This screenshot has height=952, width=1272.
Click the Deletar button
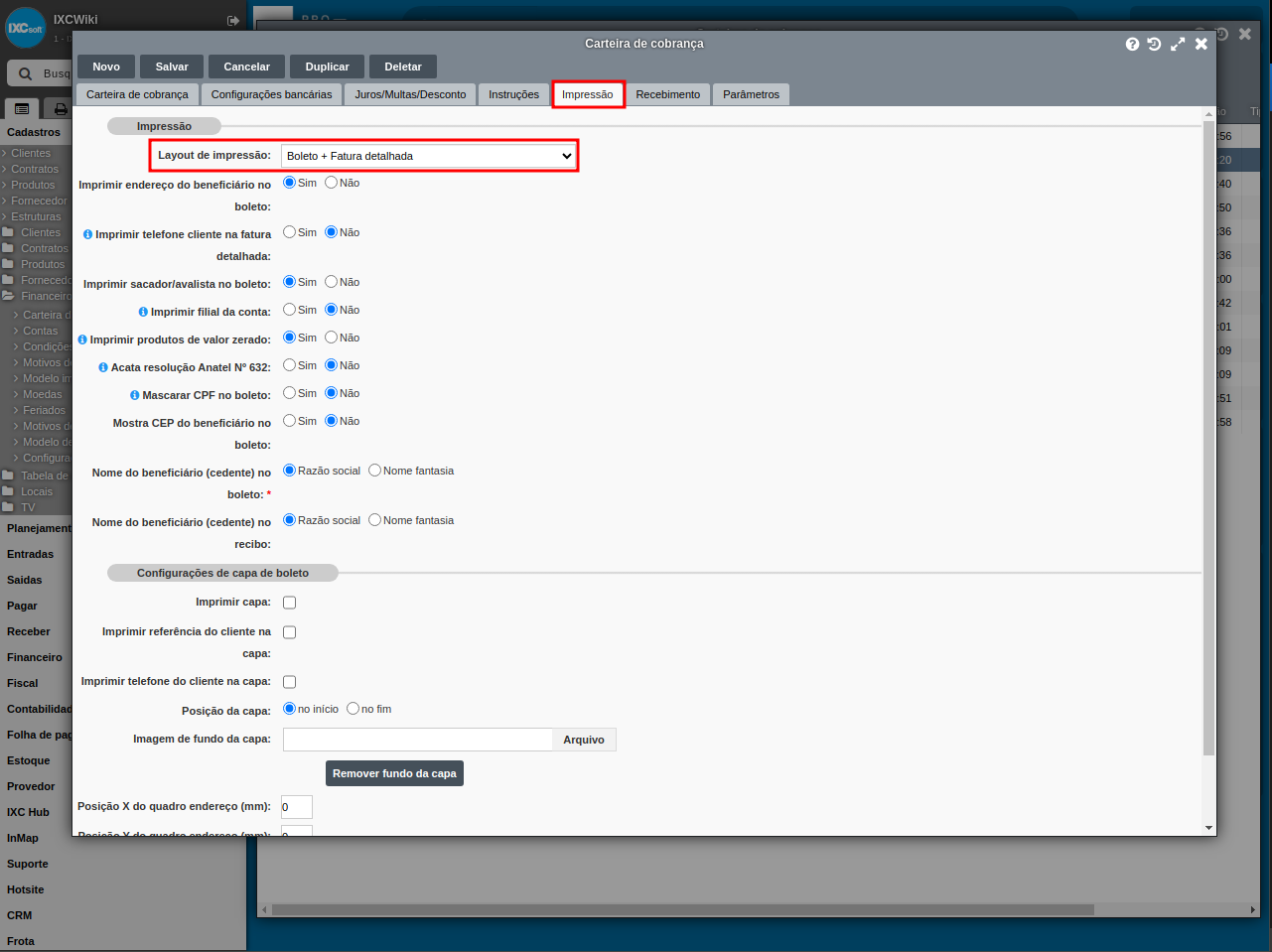coord(403,67)
